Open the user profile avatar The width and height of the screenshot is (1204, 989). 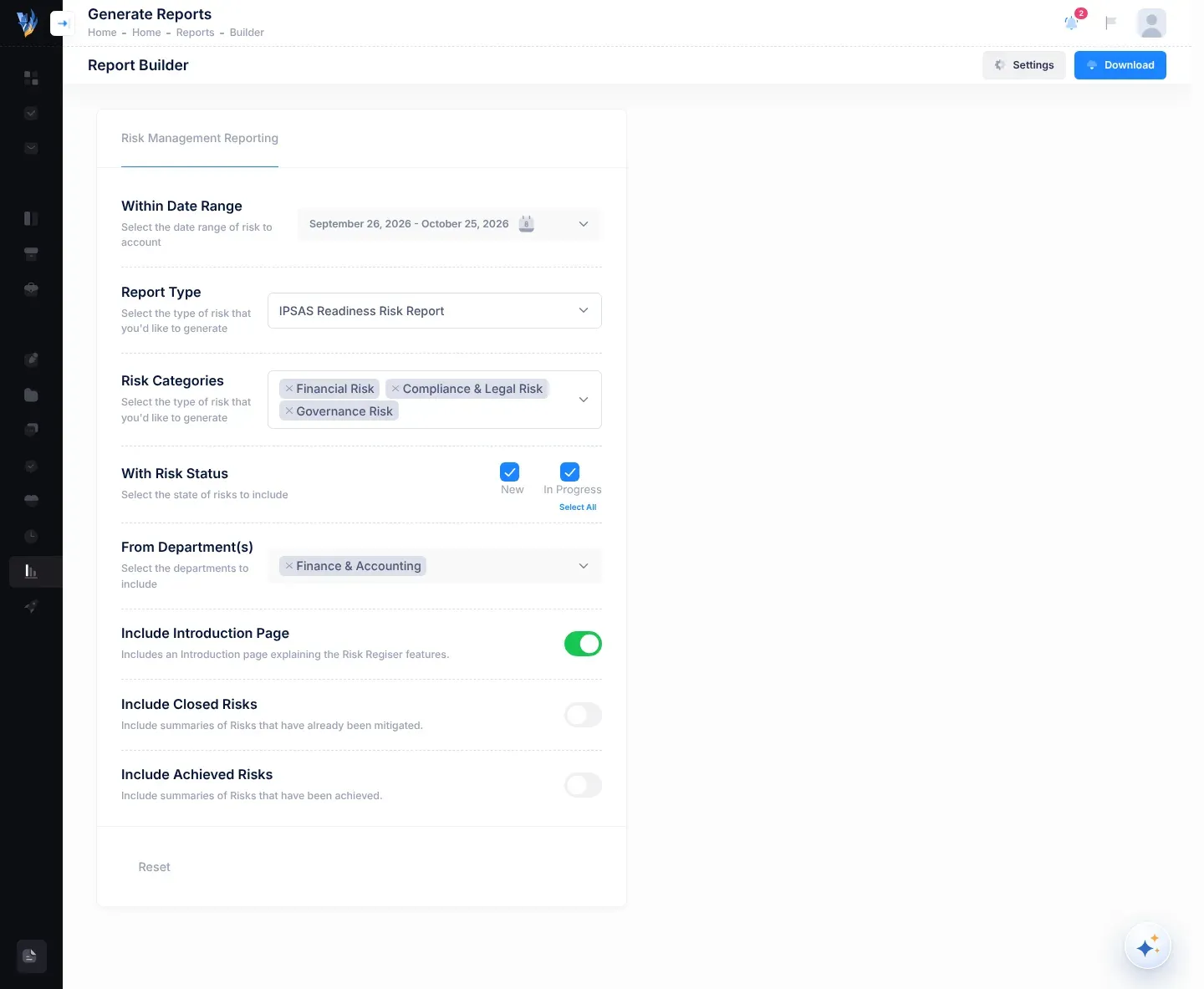pos(1151,23)
